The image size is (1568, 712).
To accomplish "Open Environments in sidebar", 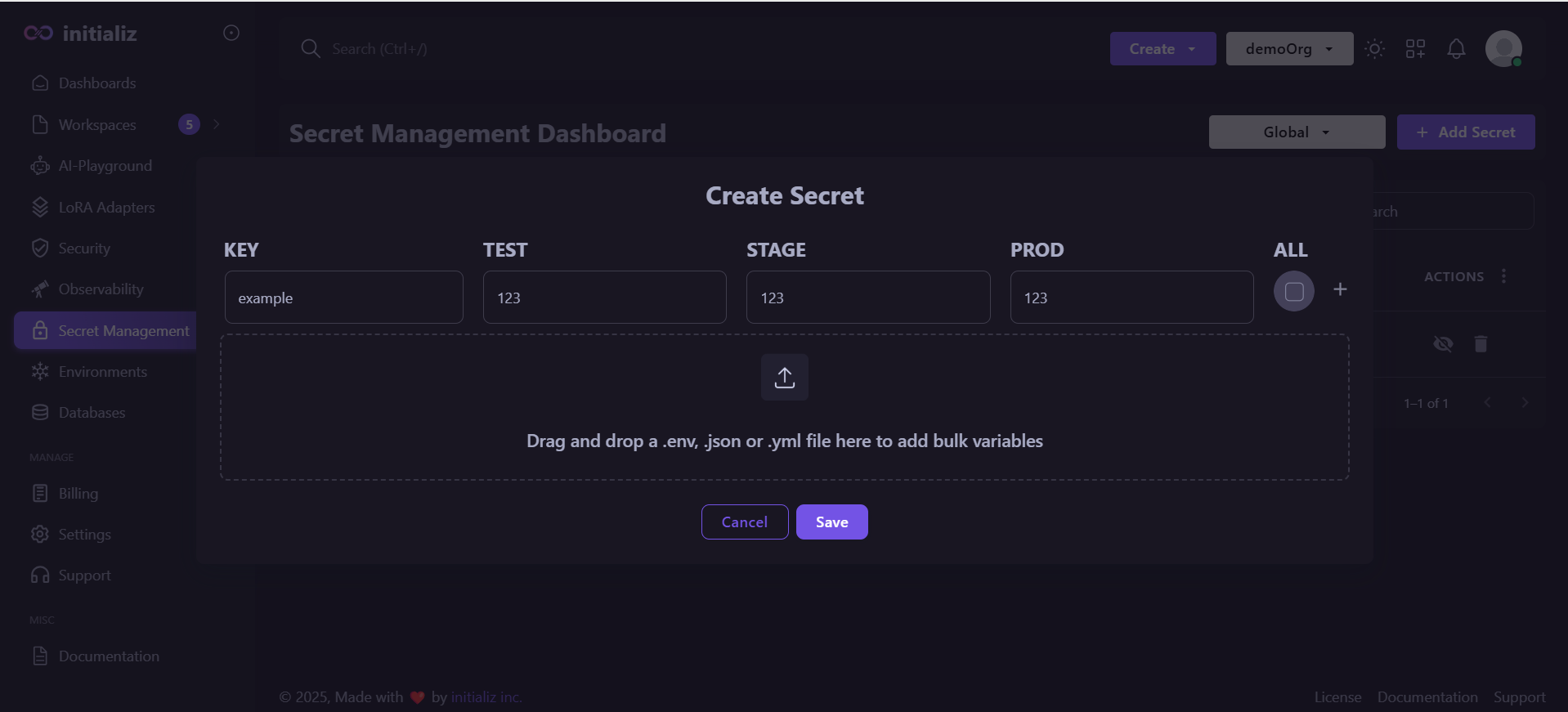I will coord(103,372).
